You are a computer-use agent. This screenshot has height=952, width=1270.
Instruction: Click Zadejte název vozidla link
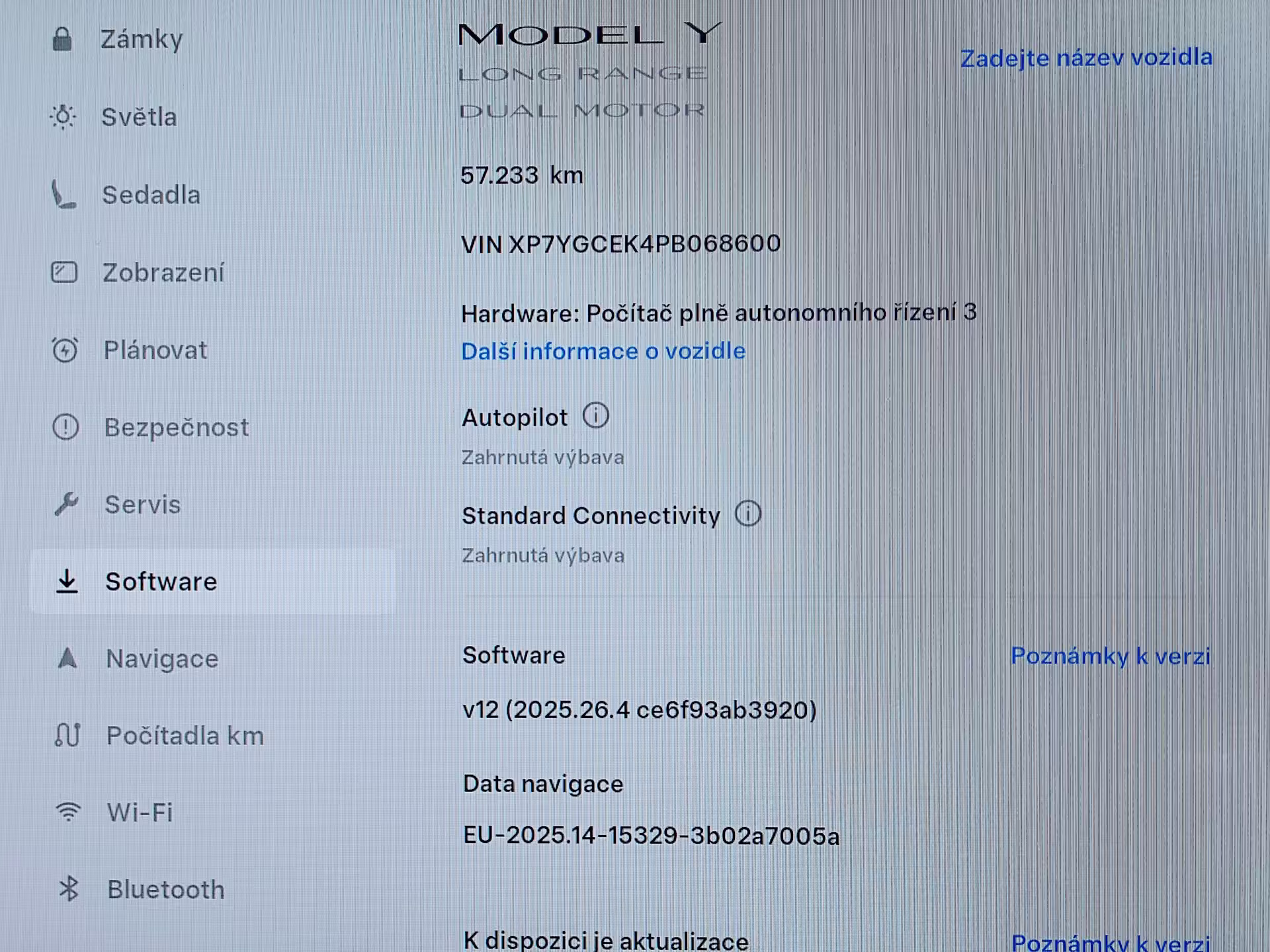1086,58
